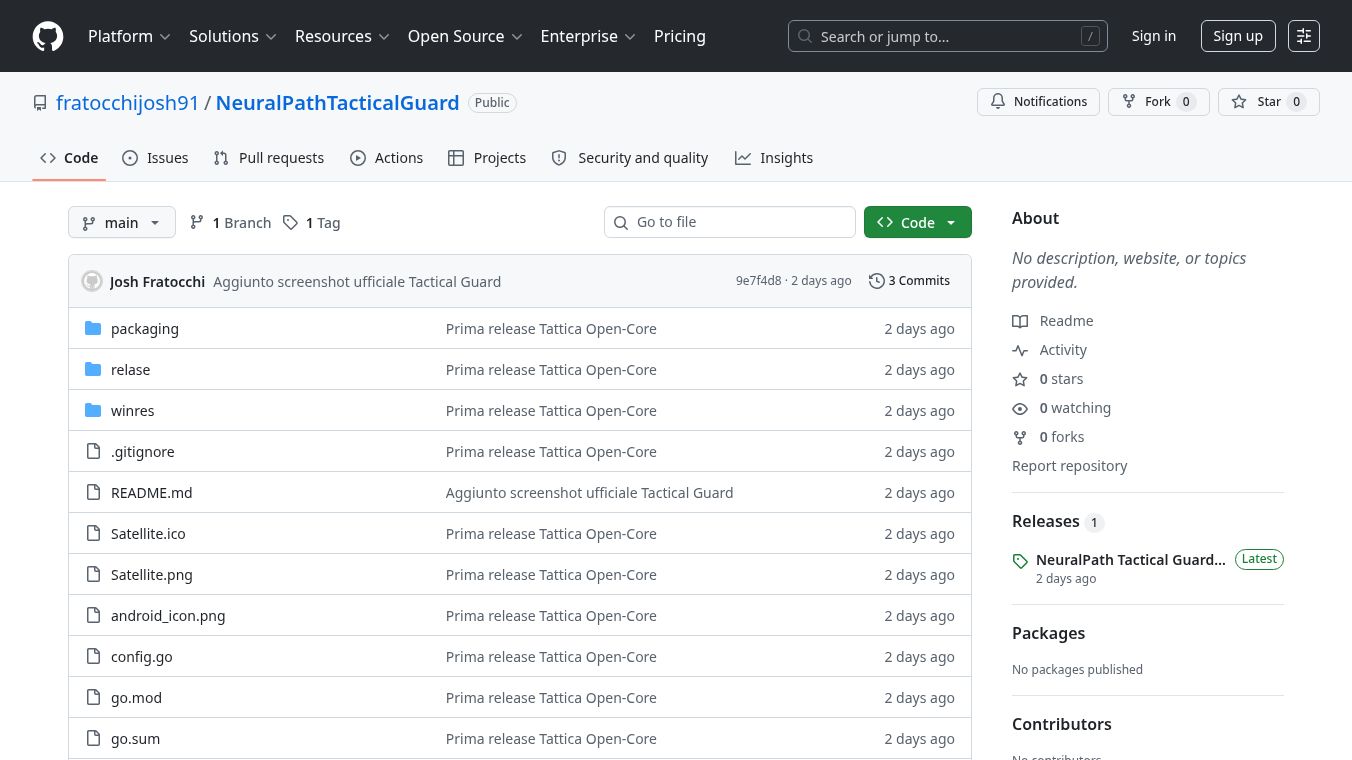Click the Fork repository icon
Screen dimensions: 1352x760
point(1129,102)
